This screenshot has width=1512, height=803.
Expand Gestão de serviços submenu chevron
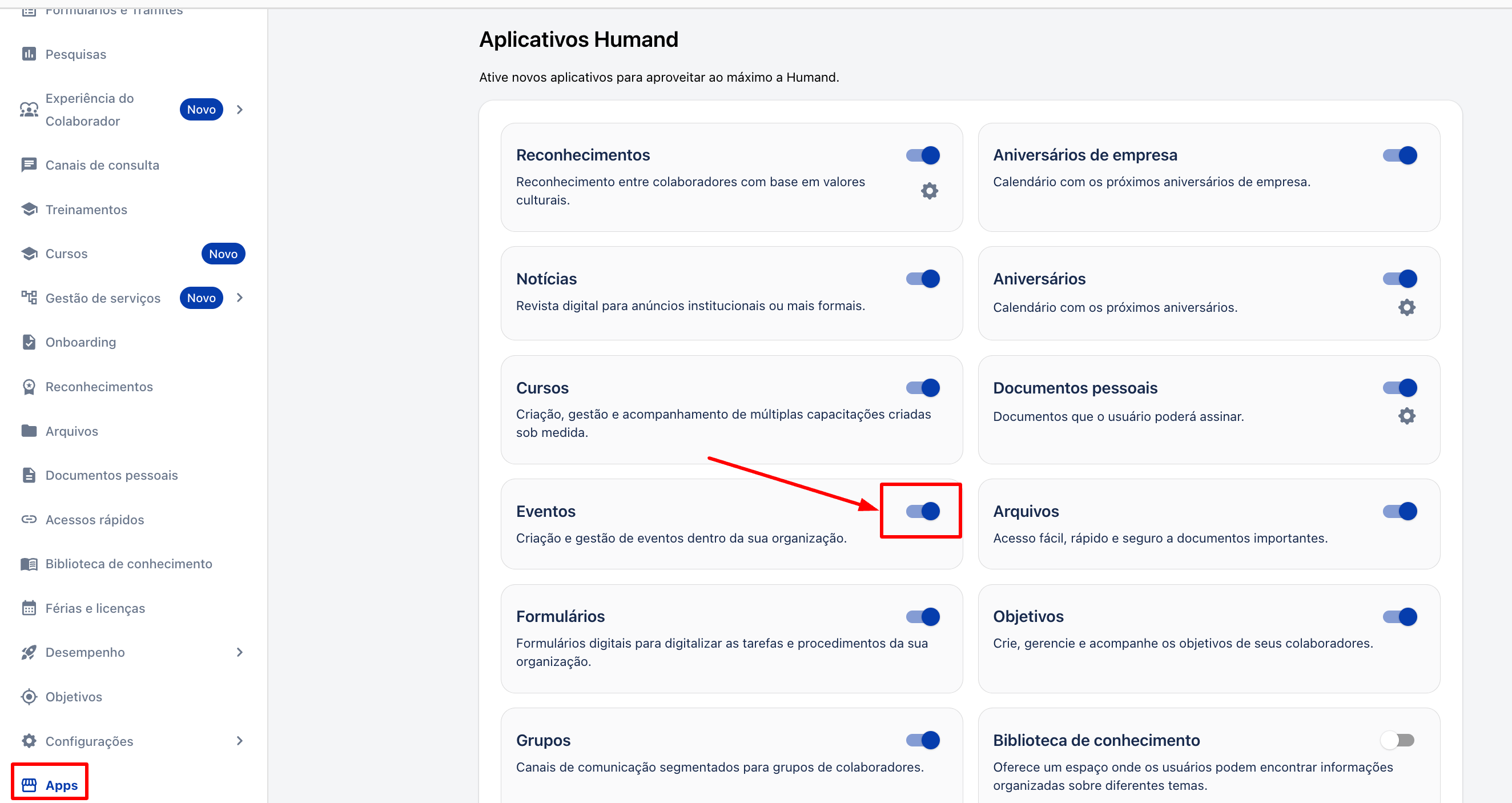239,298
